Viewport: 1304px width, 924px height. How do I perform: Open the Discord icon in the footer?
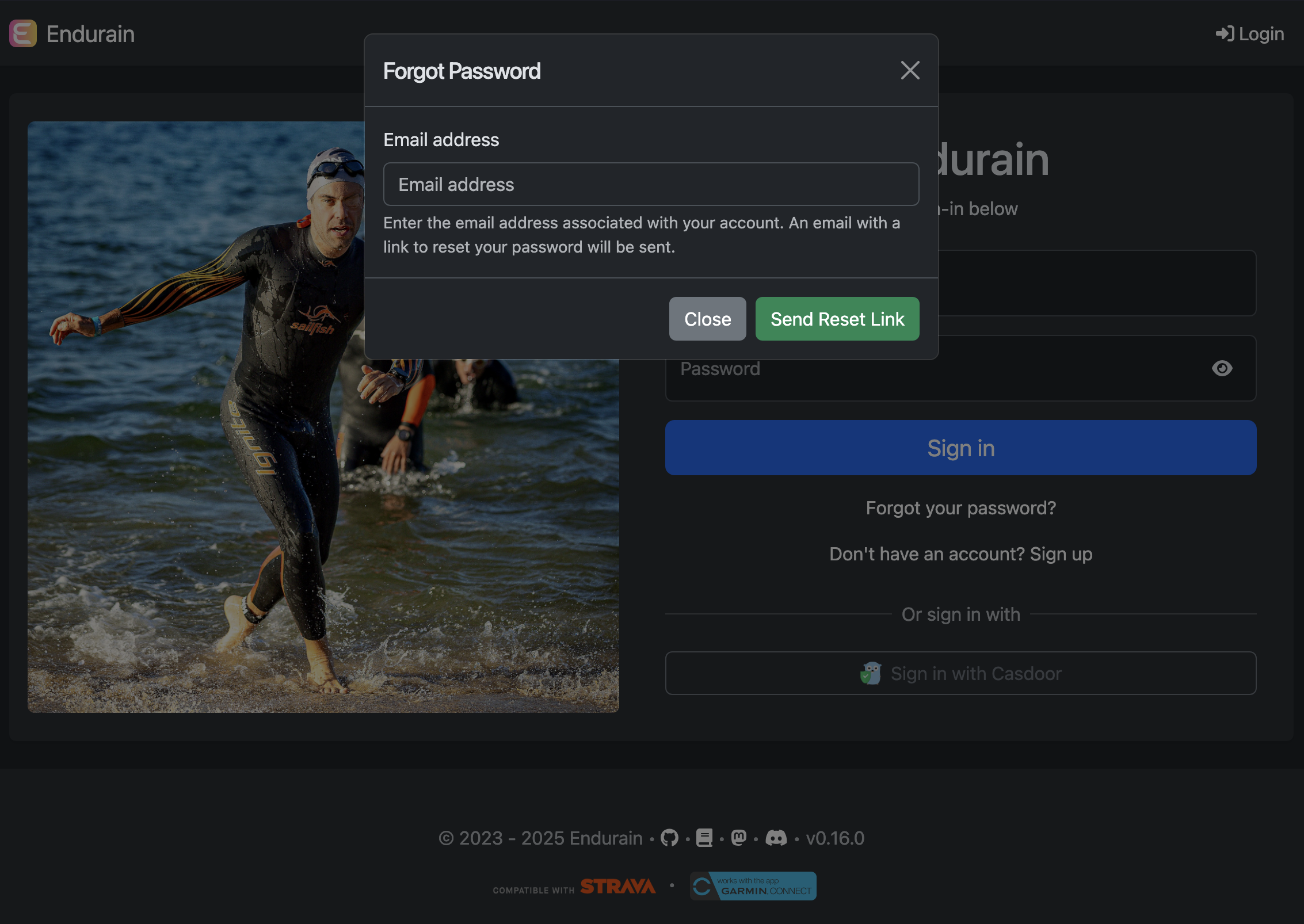click(776, 838)
